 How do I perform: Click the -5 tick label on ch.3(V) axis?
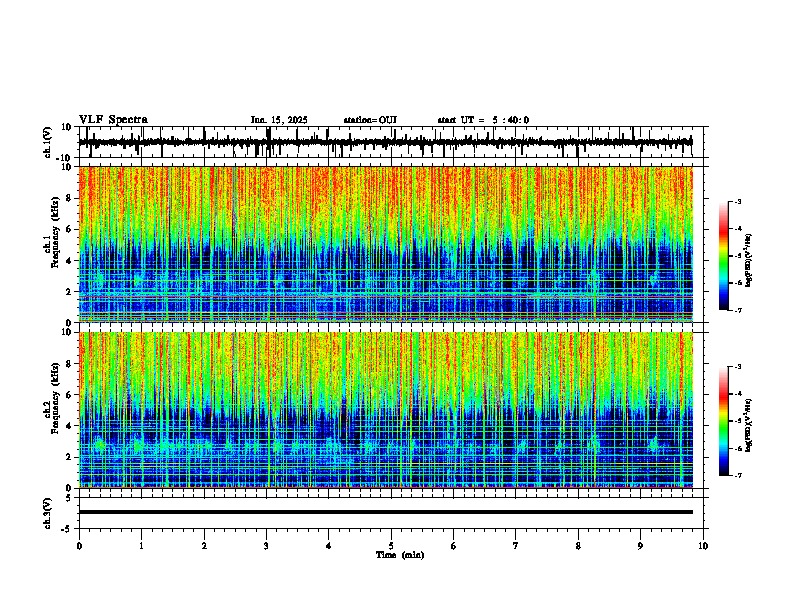pyautogui.click(x=66, y=529)
